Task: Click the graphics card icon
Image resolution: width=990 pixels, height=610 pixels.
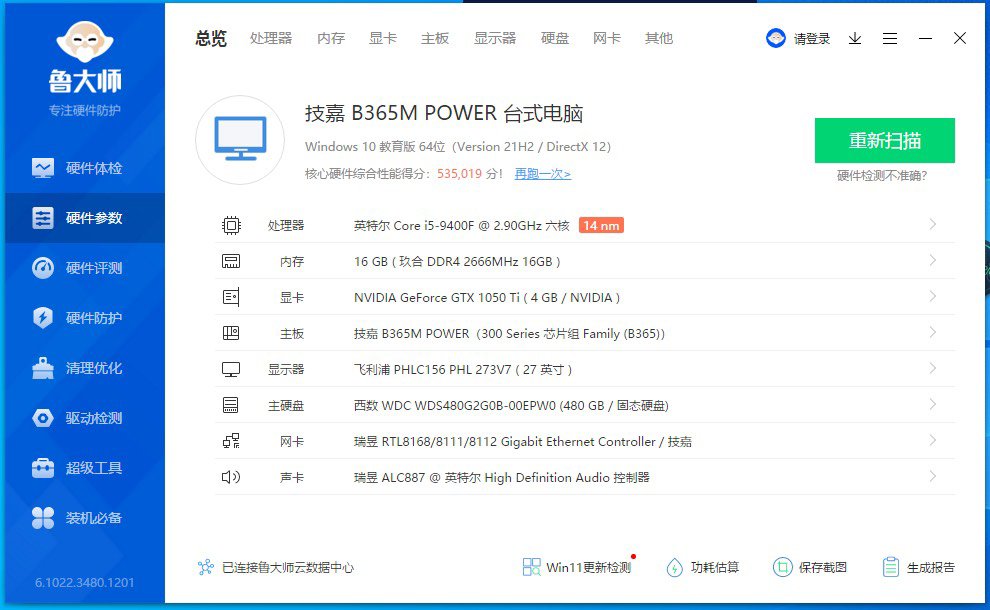Action: pos(231,297)
